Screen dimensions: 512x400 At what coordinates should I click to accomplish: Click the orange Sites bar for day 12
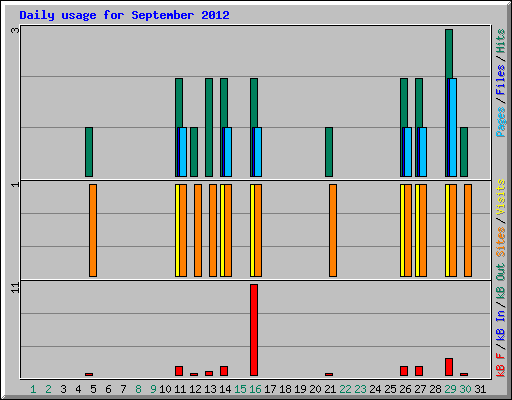pyautogui.click(x=198, y=230)
